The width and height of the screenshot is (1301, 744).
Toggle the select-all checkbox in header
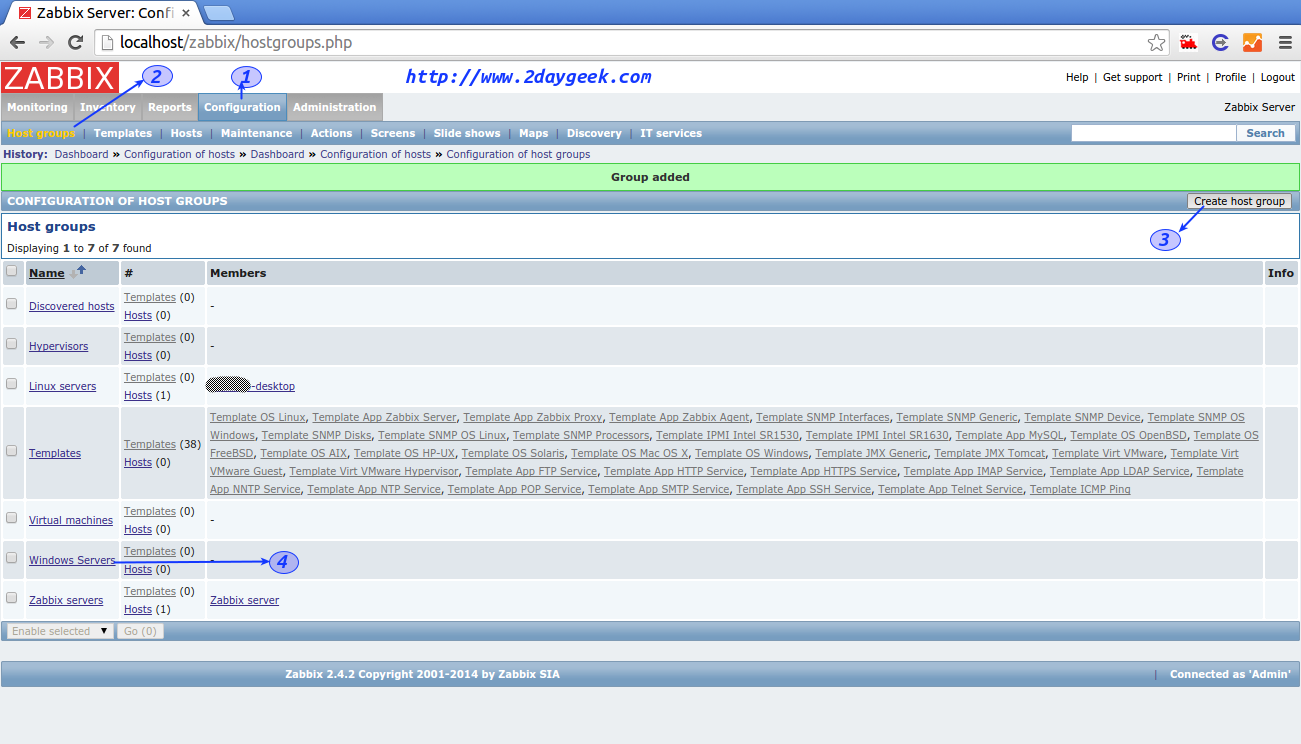[x=12, y=270]
